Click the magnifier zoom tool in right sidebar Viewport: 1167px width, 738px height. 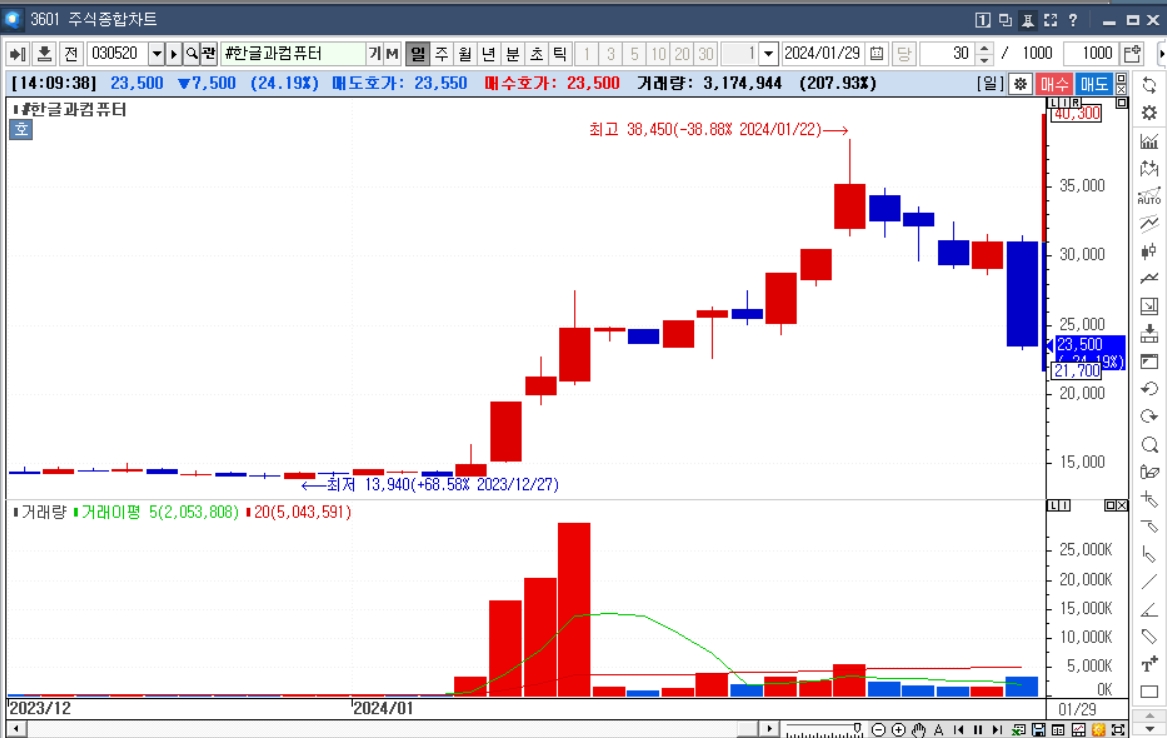tap(1149, 445)
